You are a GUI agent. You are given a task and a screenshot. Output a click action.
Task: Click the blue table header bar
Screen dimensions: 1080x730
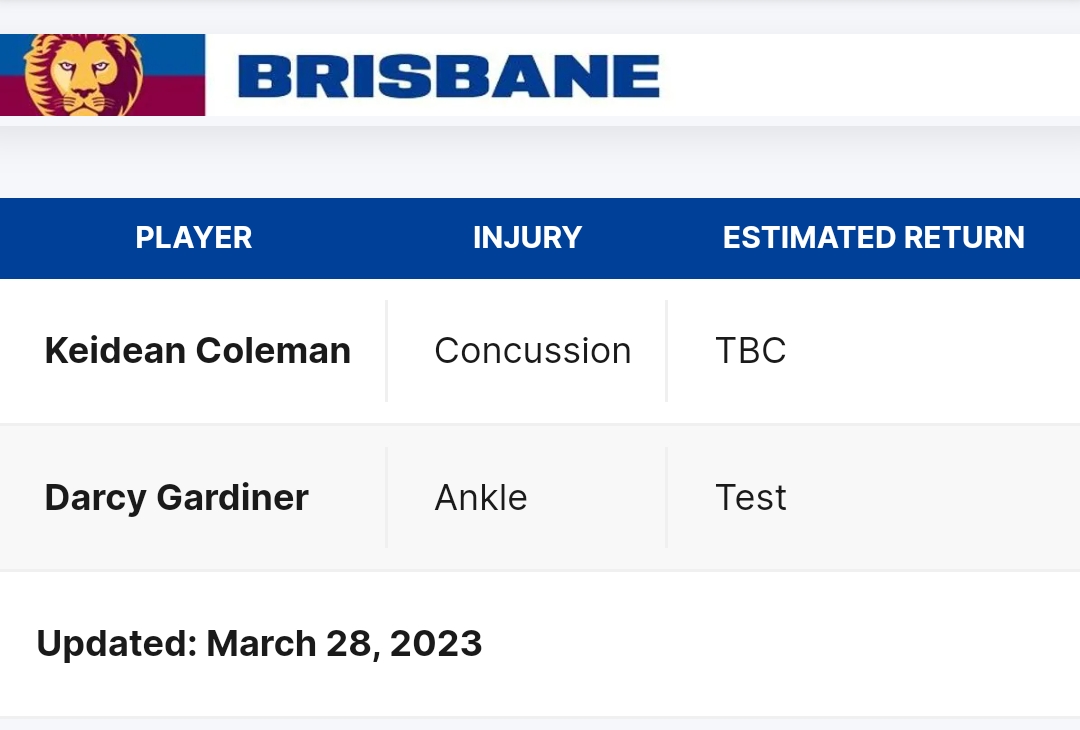point(540,238)
